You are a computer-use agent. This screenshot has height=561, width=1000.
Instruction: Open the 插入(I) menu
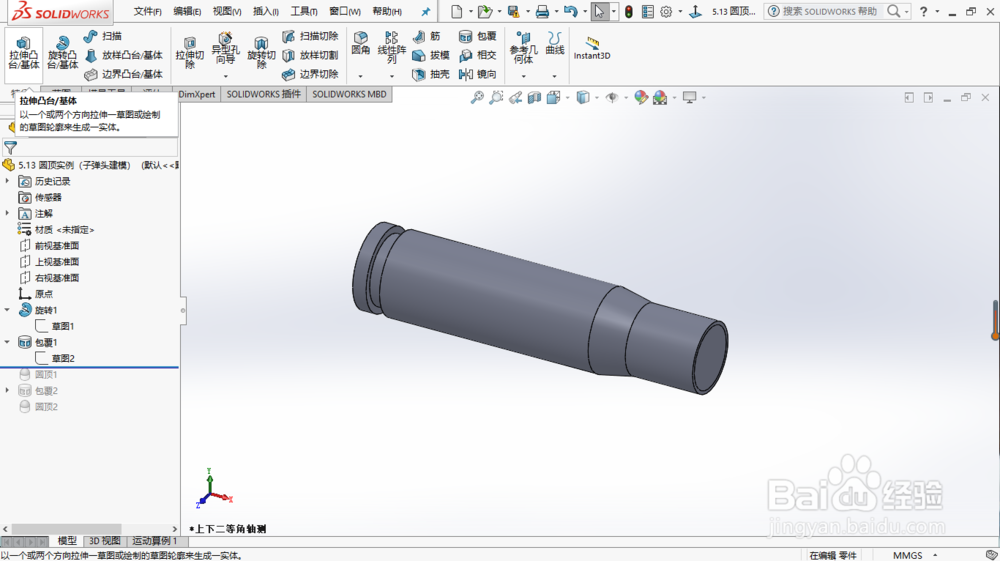(x=266, y=11)
